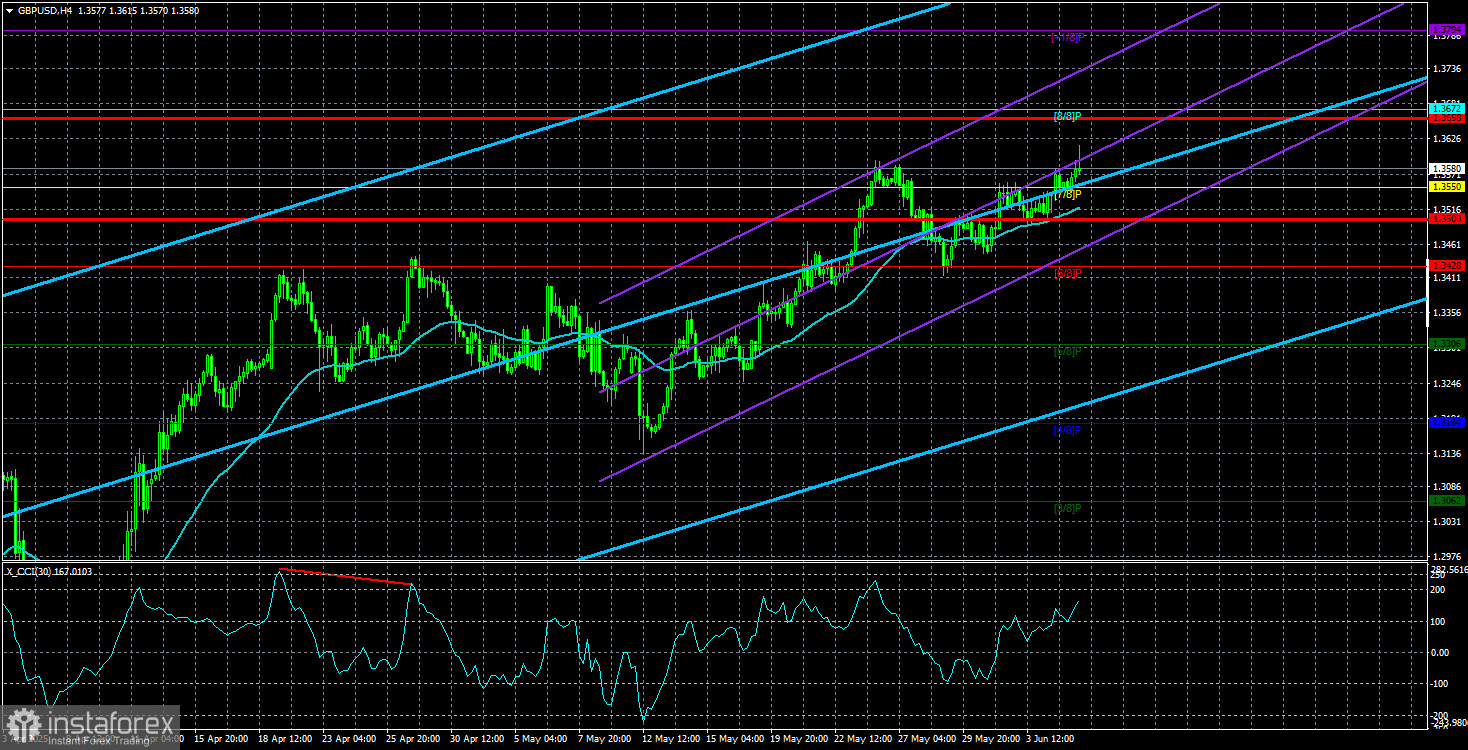Select the [8/8]P Murray level label
This screenshot has height=750, width=1468.
(1067, 116)
